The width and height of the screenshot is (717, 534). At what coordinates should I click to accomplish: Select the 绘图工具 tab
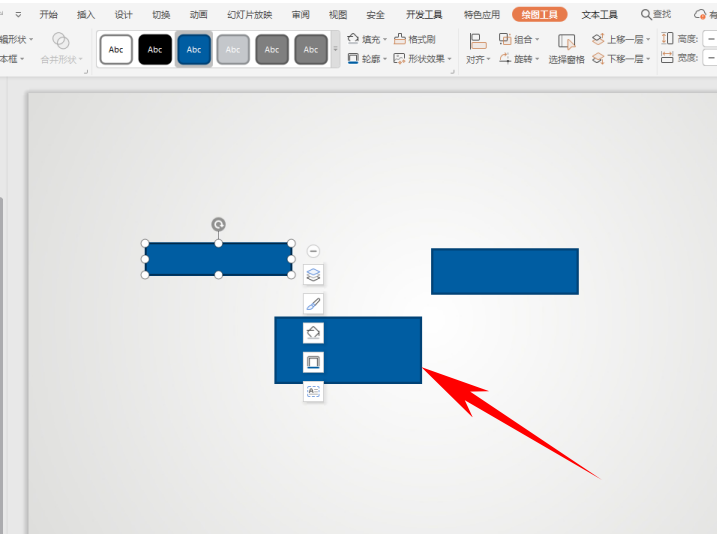tap(540, 15)
